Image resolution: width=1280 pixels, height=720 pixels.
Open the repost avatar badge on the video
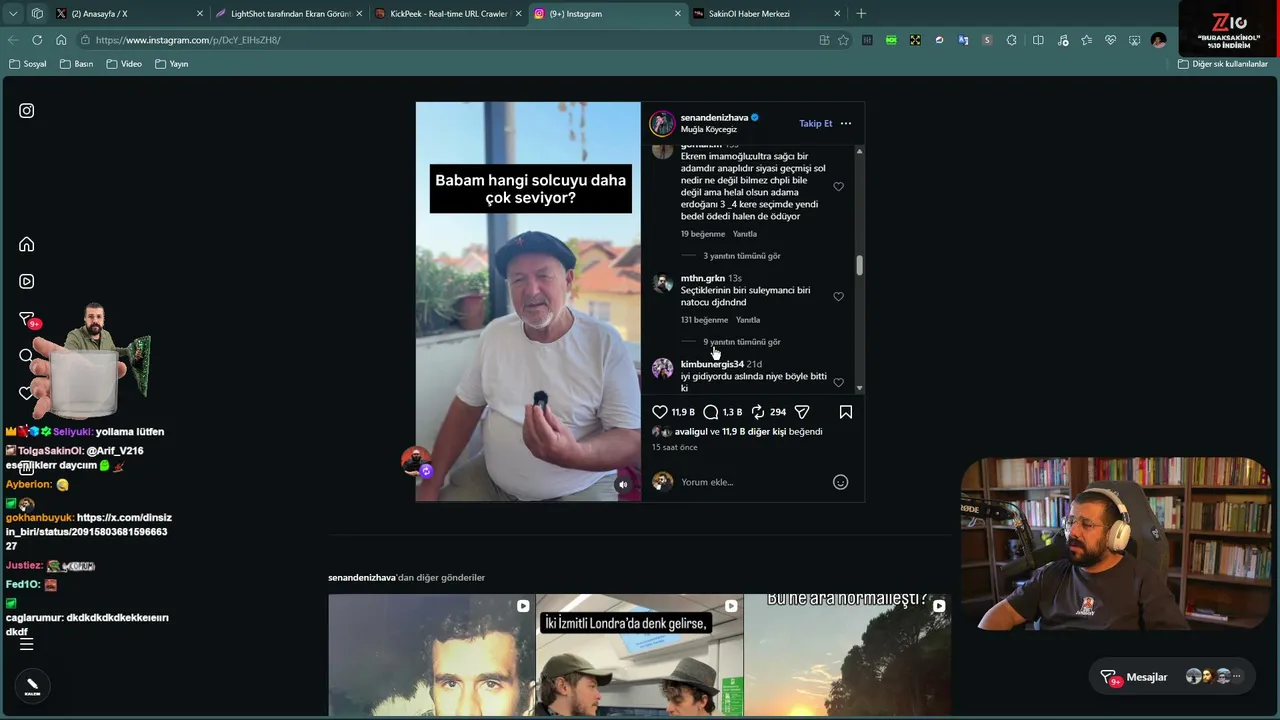(x=418, y=462)
